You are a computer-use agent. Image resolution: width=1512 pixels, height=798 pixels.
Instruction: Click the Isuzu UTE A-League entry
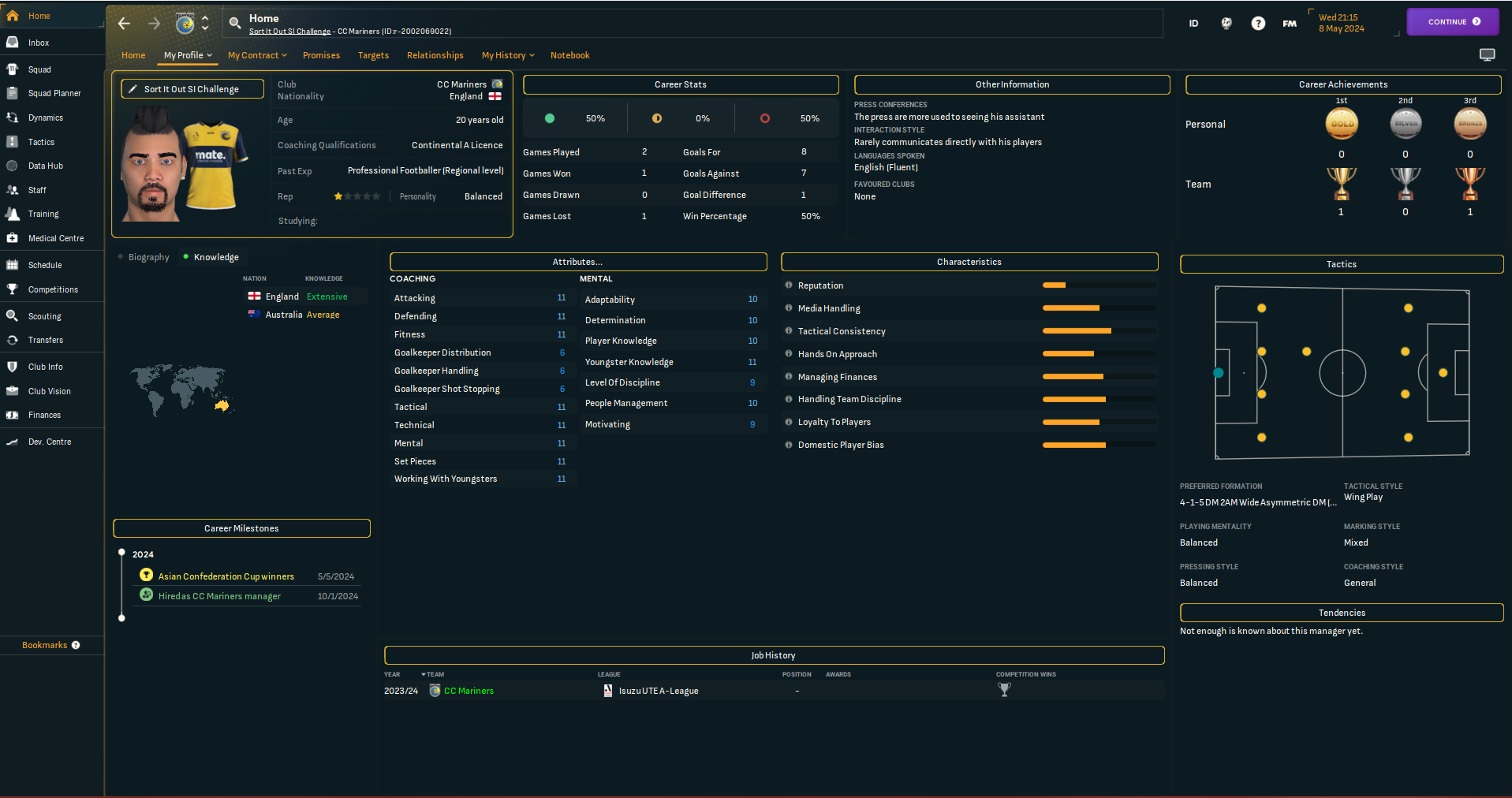pyautogui.click(x=659, y=691)
